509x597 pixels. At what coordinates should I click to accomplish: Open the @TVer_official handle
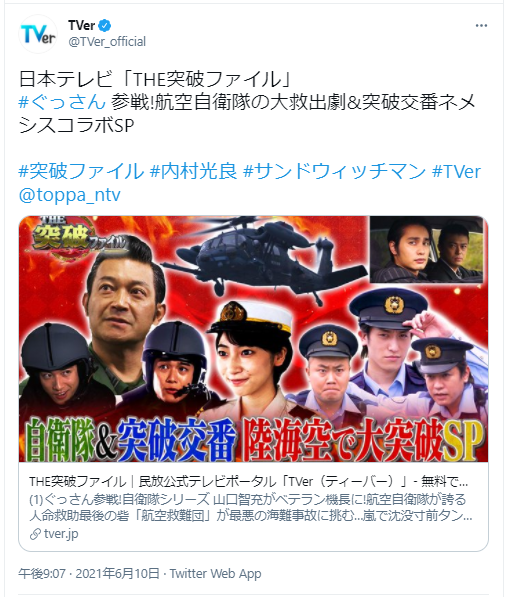[x=107, y=42]
